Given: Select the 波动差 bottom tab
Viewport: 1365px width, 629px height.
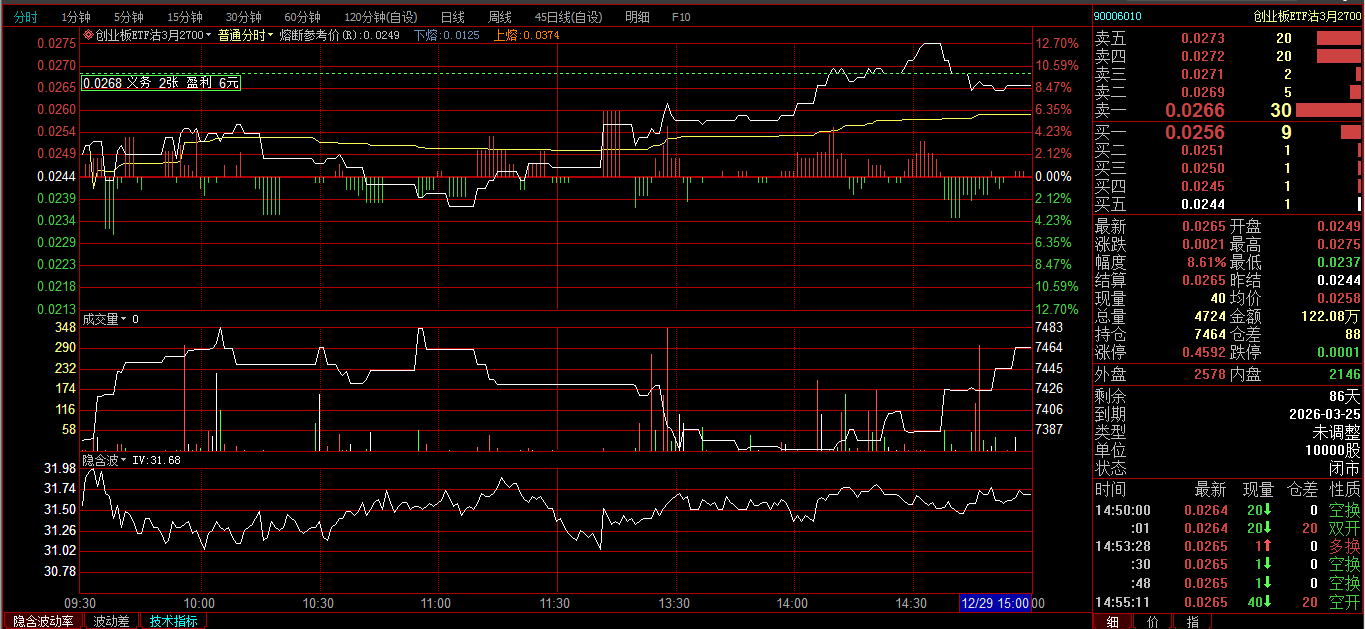Looking at the screenshot, I should point(111,621).
